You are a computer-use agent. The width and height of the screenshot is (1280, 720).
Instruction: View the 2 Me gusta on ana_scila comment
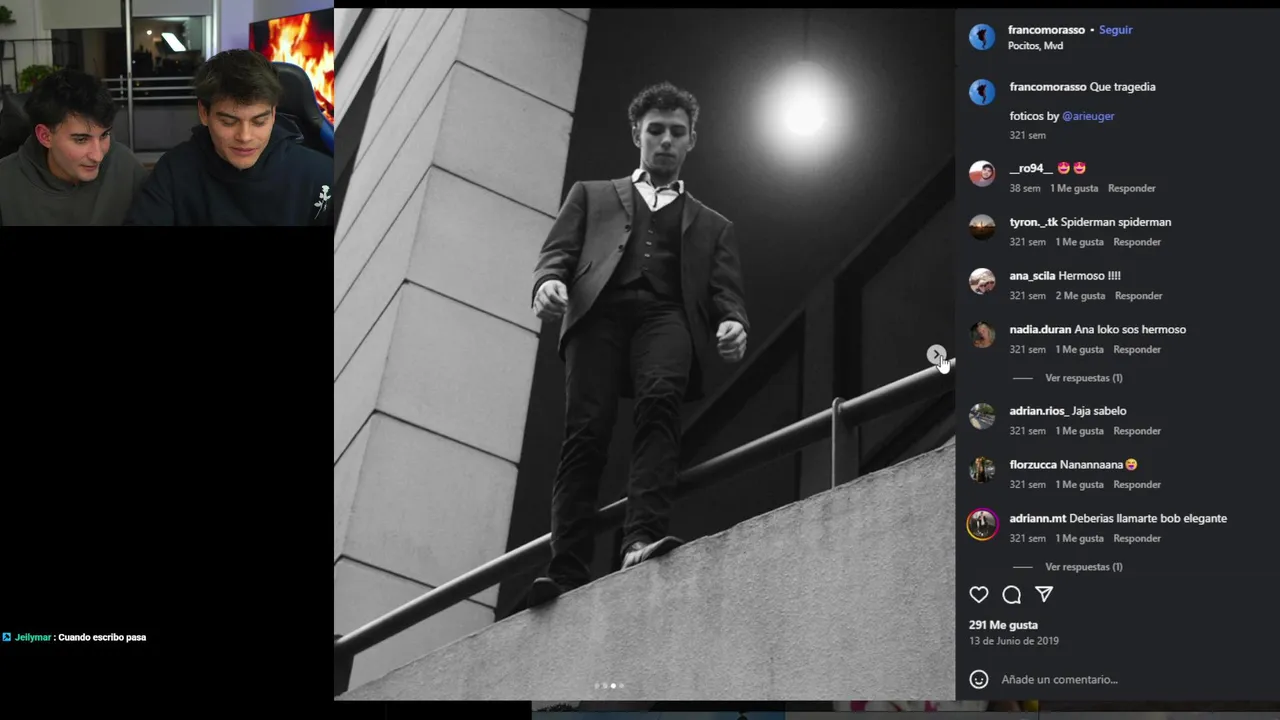[1080, 296]
